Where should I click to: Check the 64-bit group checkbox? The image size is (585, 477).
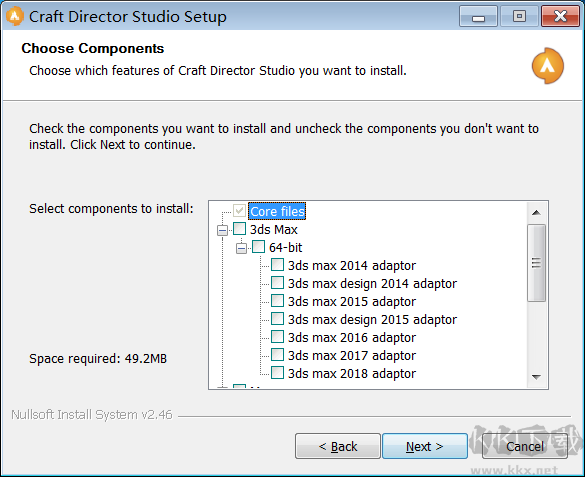(x=258, y=247)
